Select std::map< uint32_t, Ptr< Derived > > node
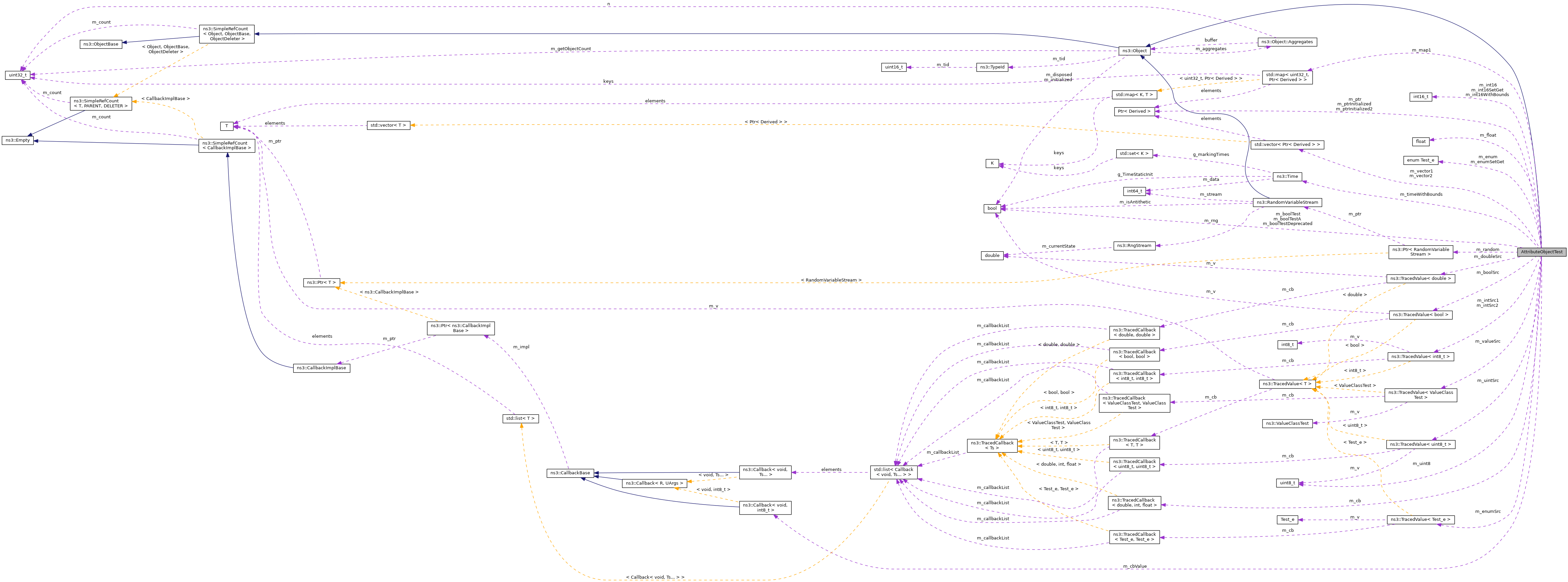The width and height of the screenshot is (1568, 582). 1287,77
